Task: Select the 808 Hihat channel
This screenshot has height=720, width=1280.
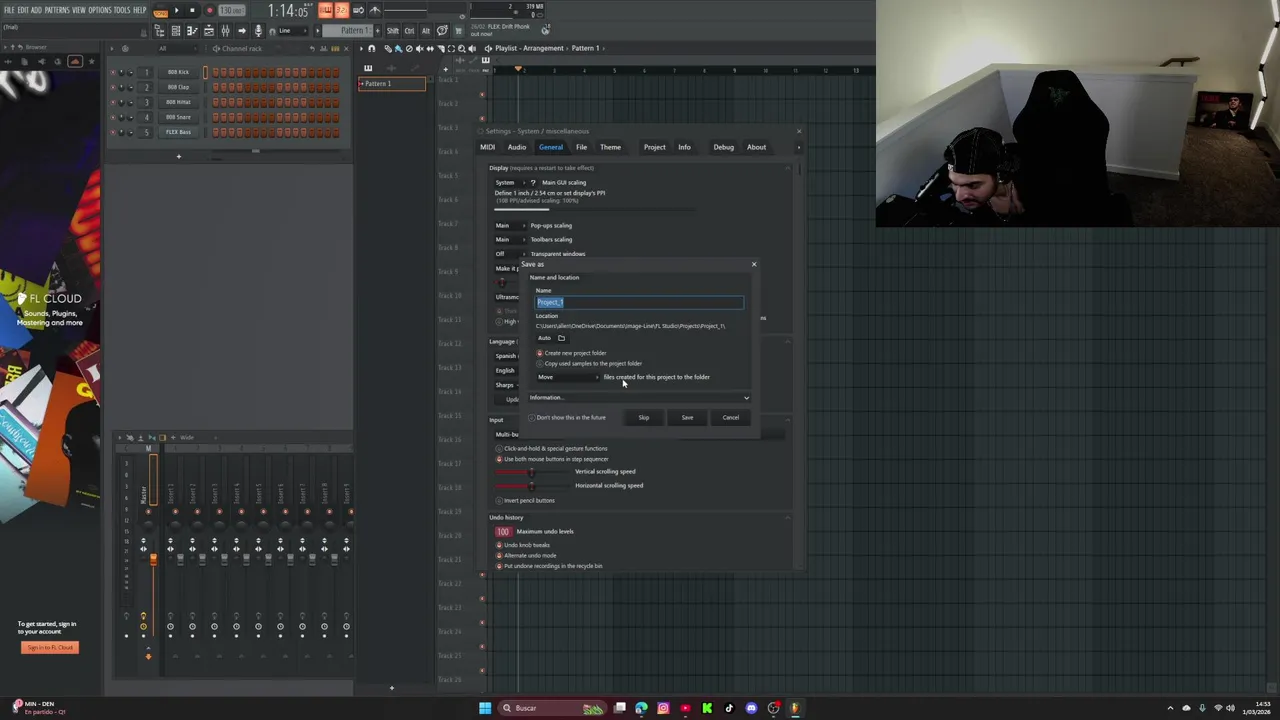Action: (178, 102)
